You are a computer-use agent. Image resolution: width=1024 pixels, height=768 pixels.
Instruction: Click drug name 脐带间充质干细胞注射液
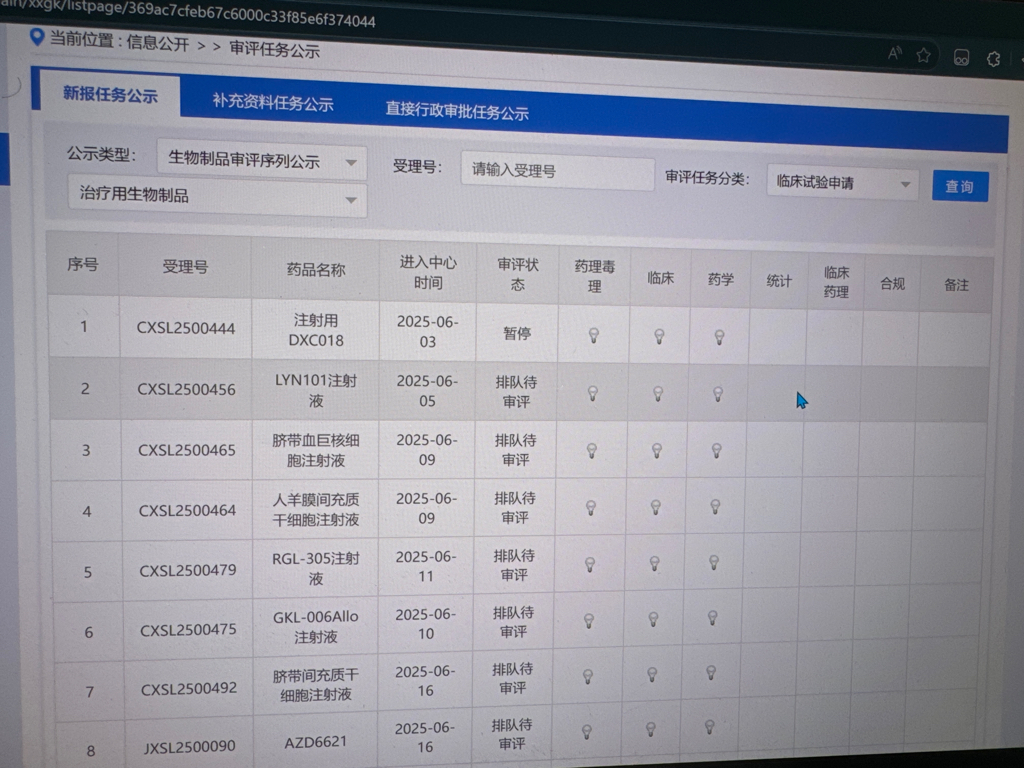[316, 685]
